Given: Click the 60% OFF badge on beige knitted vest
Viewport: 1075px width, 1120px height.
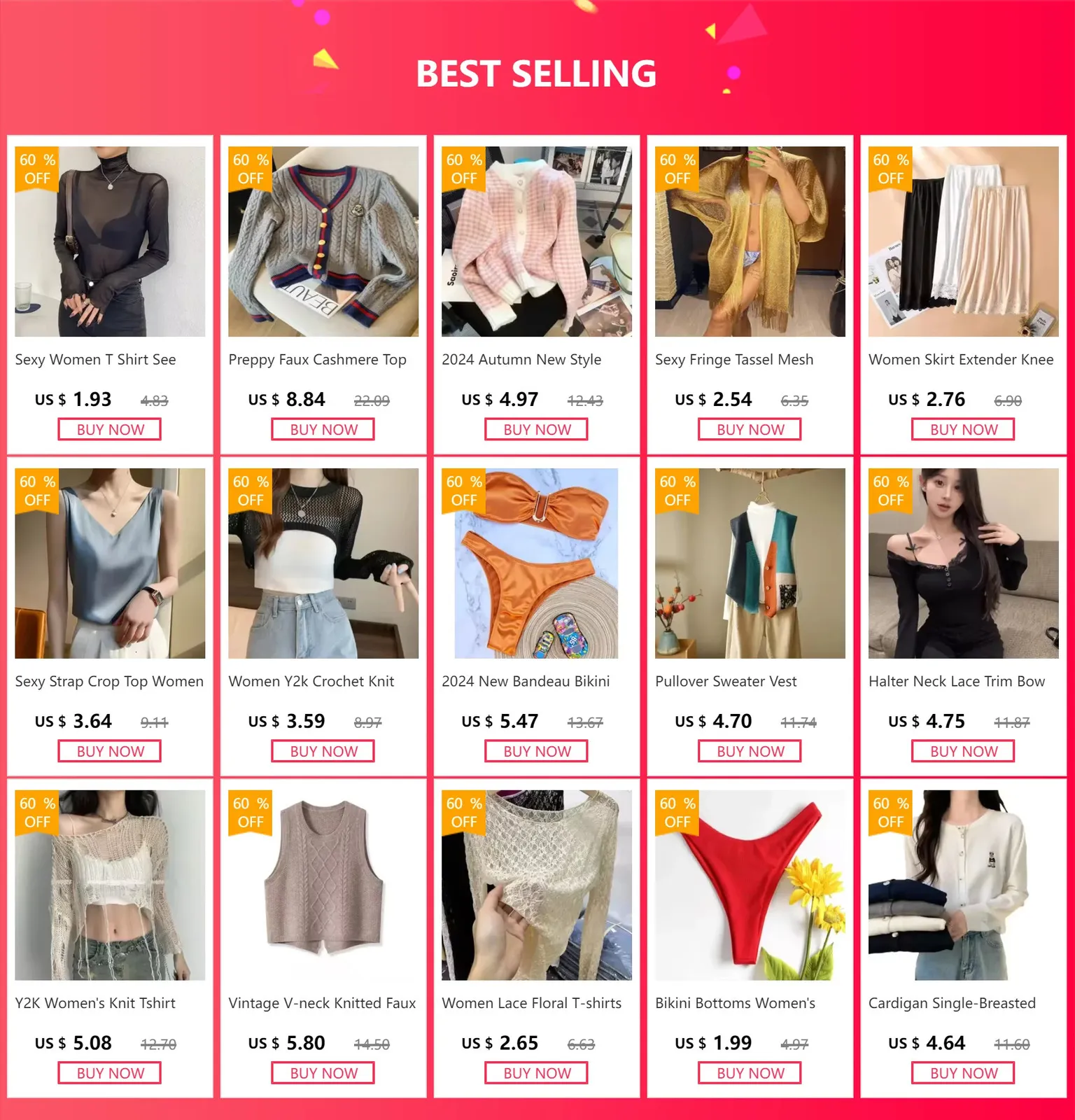Looking at the screenshot, I should pyautogui.click(x=251, y=813).
